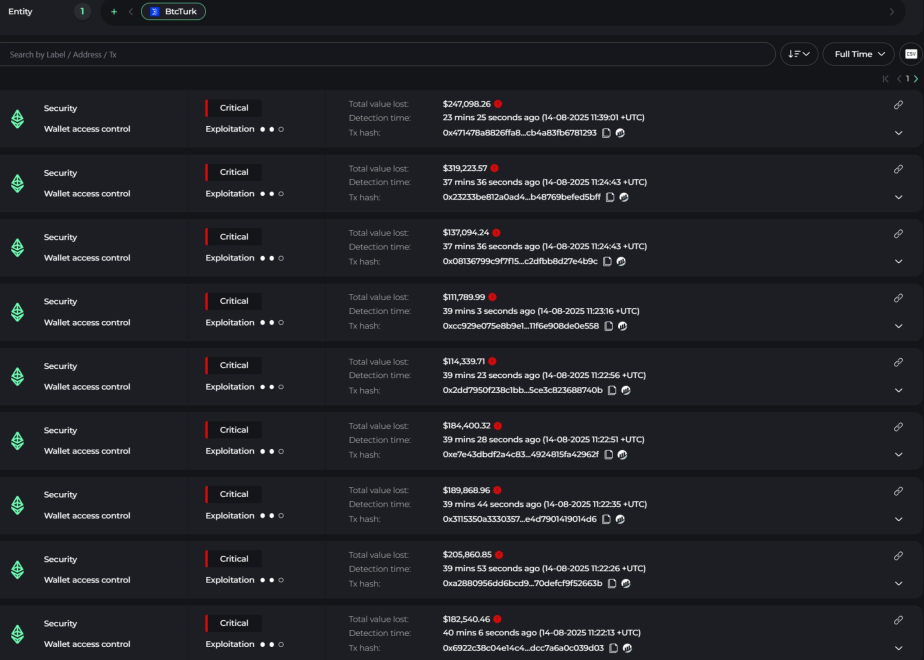Click red alert dot beside $319,223.57
924x660 pixels.
click(494, 168)
